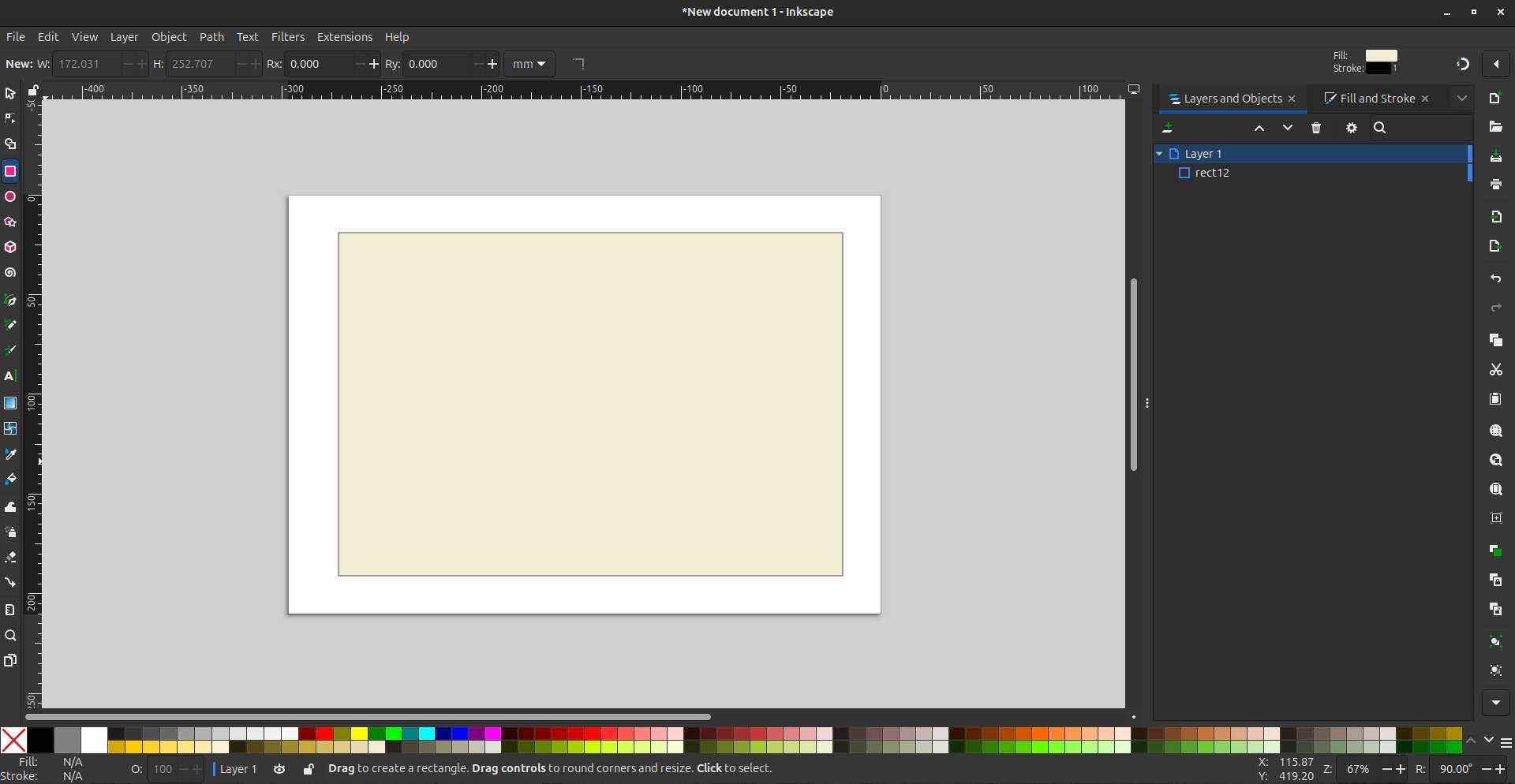The image size is (1515, 784).
Task: Click the Save document icon
Action: pyautogui.click(x=1496, y=157)
